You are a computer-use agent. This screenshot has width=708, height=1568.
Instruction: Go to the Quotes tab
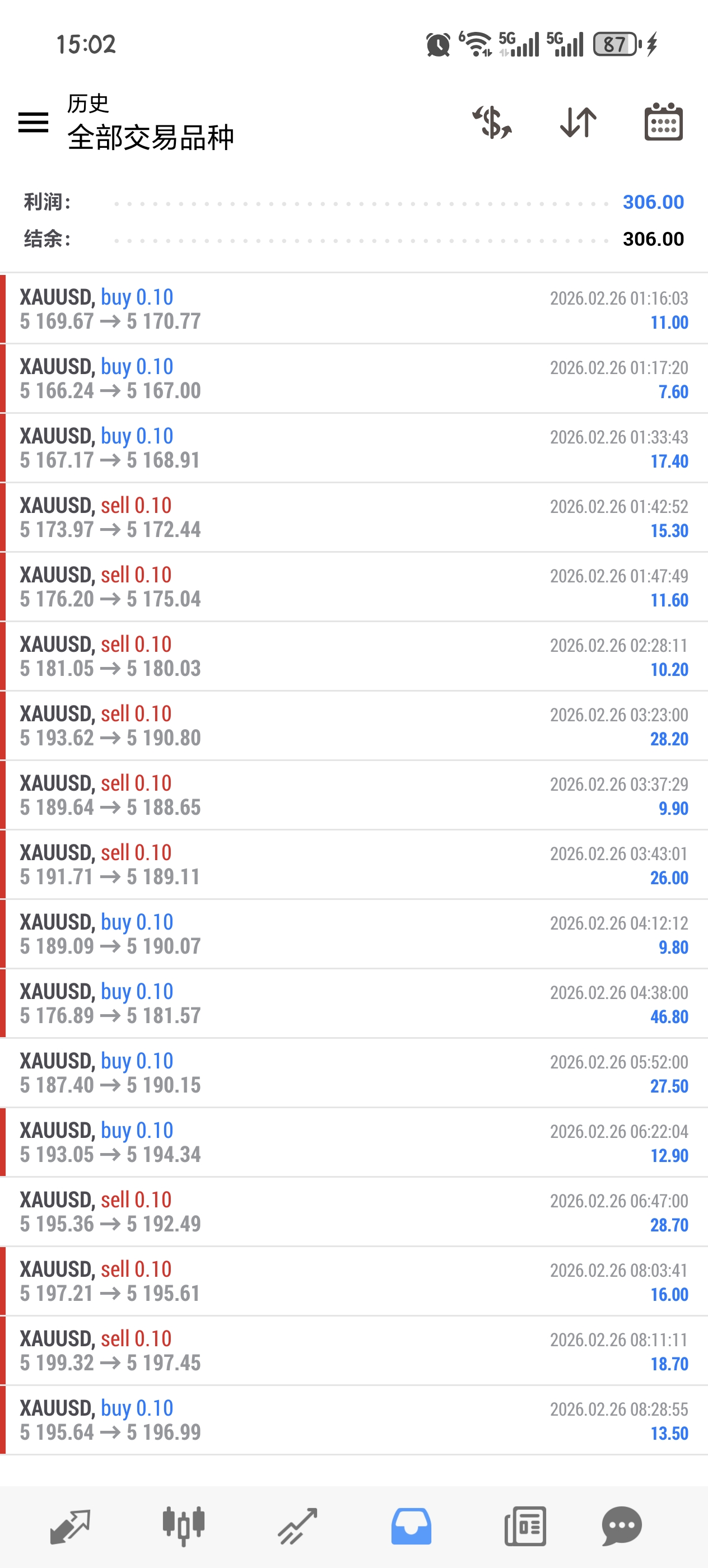click(x=70, y=1527)
